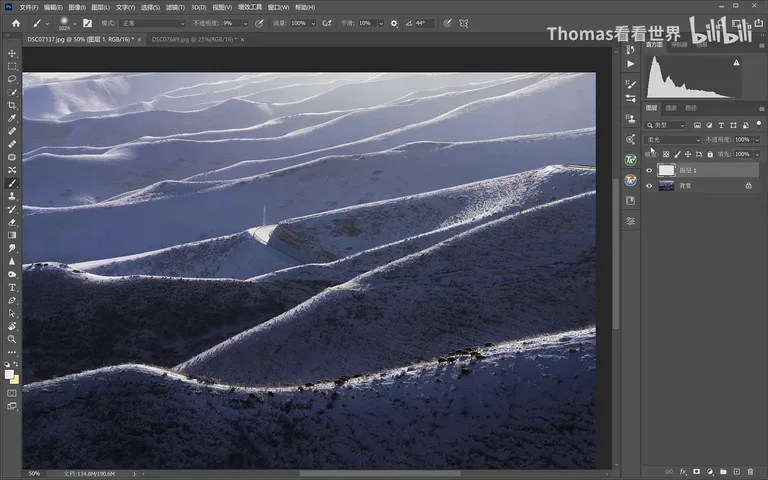Select the Pen tool
The image size is (768, 480).
click(12, 300)
